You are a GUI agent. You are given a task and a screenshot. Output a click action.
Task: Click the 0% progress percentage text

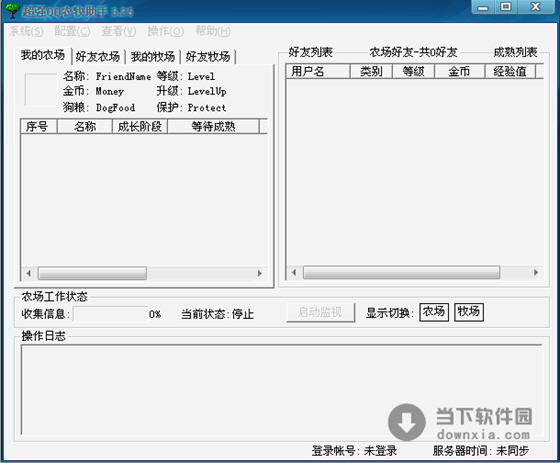(x=155, y=314)
